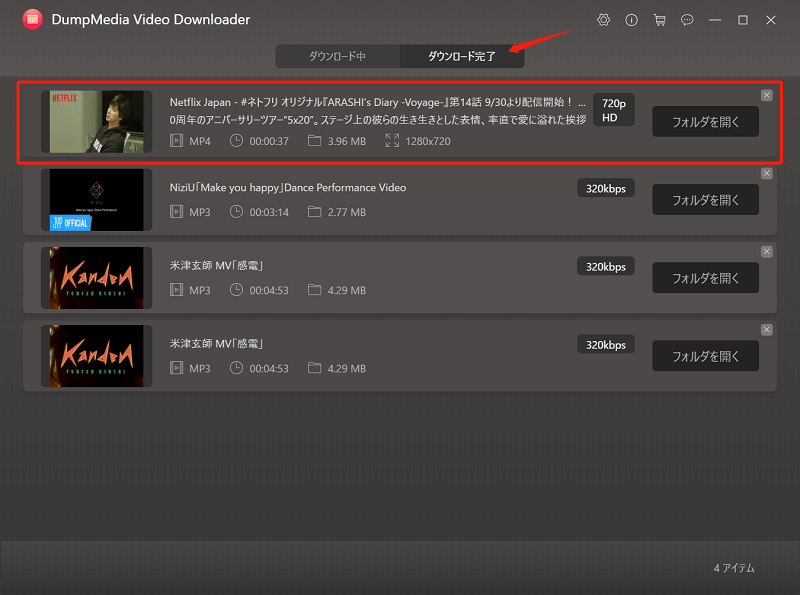
Task: Click the info icon in title bar
Action: pyautogui.click(x=631, y=20)
